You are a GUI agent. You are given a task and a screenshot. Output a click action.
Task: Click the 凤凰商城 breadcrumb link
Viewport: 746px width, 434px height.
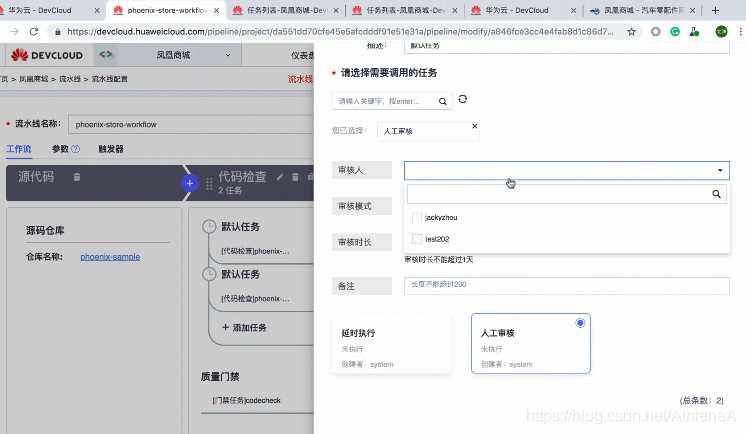pos(34,79)
